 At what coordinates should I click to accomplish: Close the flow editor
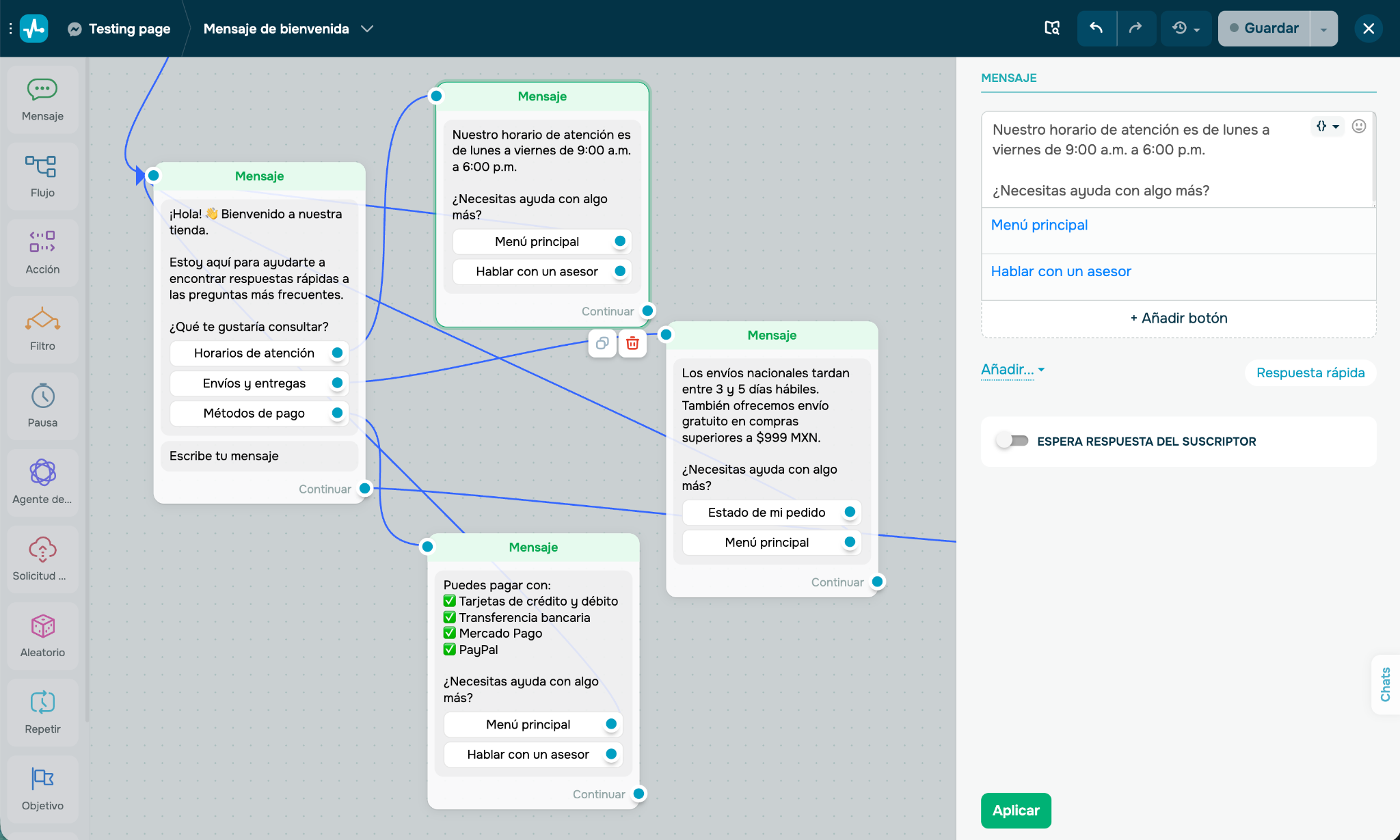pos(1369,28)
